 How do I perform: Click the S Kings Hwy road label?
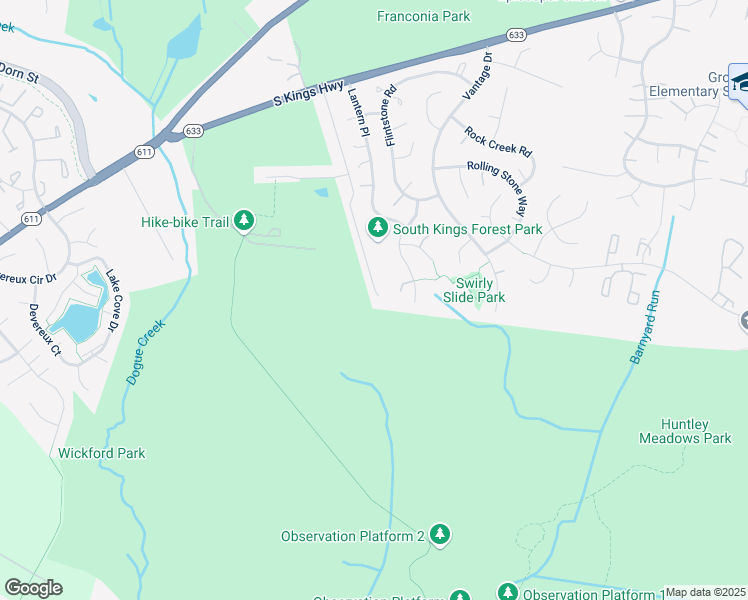308,93
